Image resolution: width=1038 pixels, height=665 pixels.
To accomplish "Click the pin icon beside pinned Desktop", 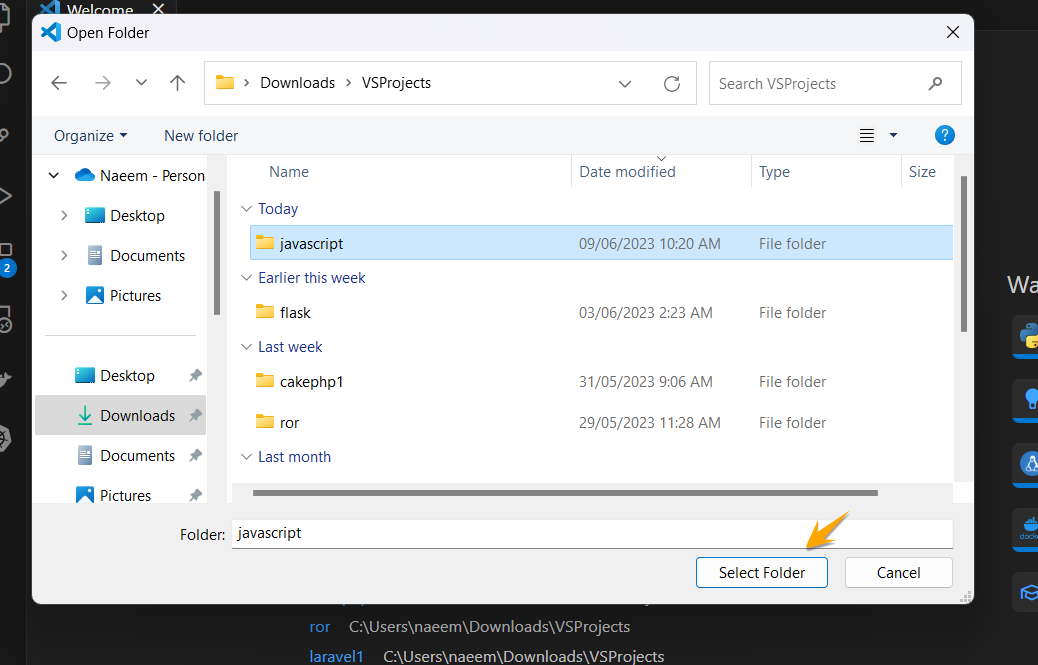I will (195, 375).
